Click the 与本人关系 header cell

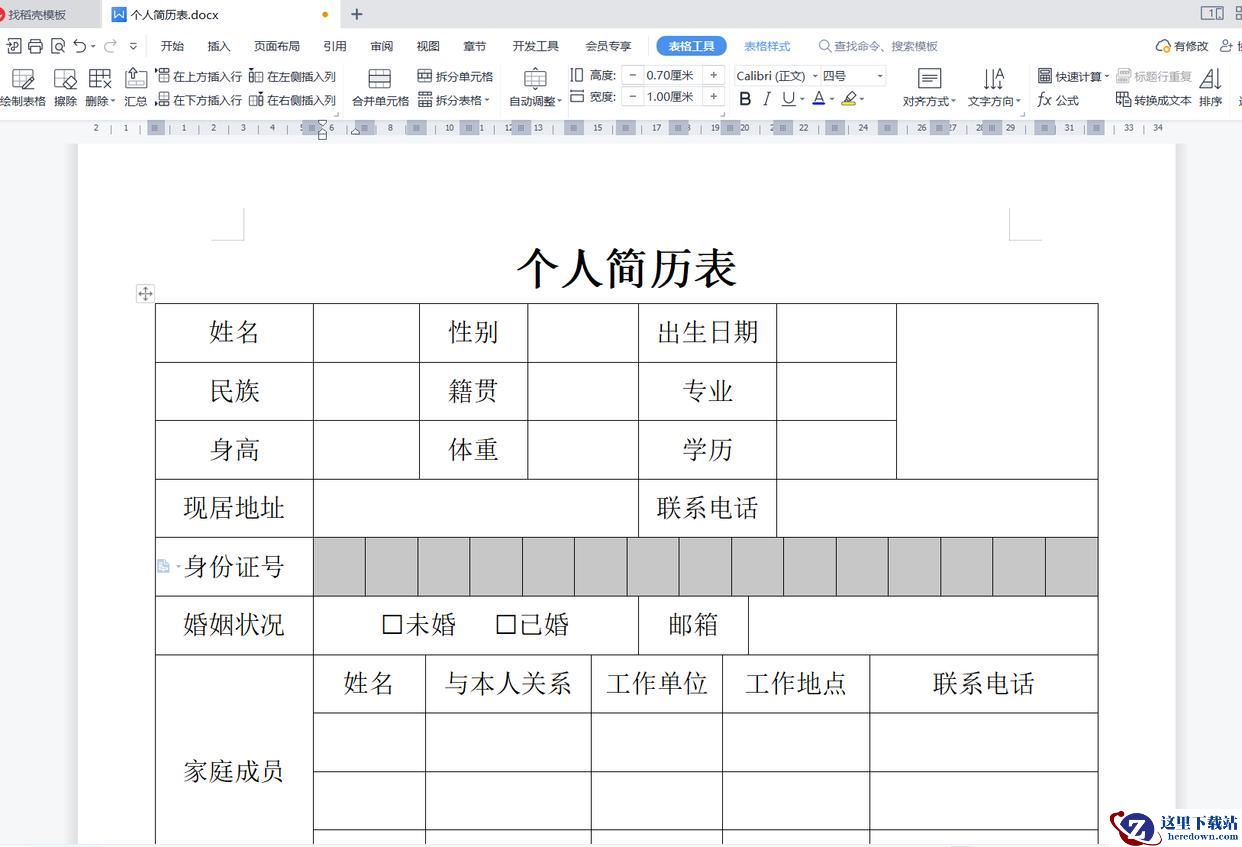coord(508,684)
